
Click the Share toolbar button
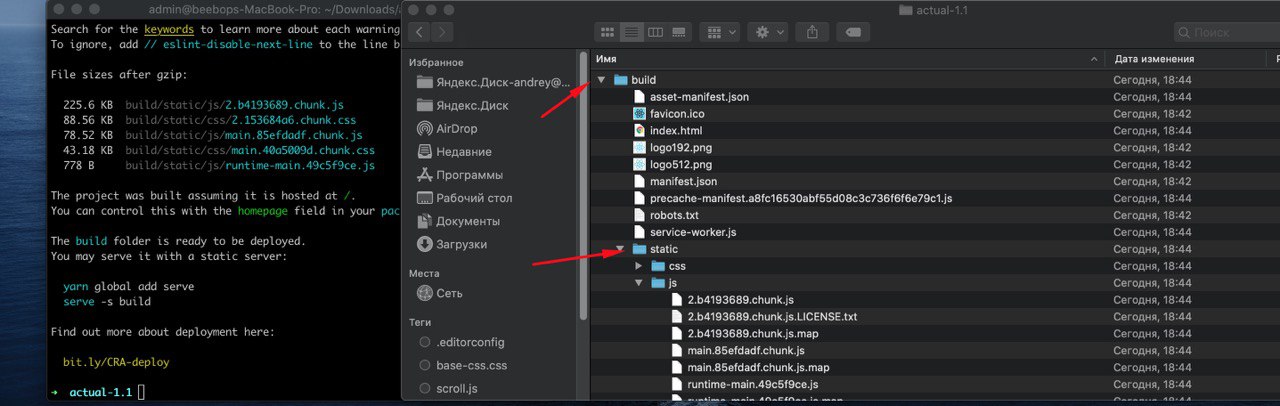[811, 32]
